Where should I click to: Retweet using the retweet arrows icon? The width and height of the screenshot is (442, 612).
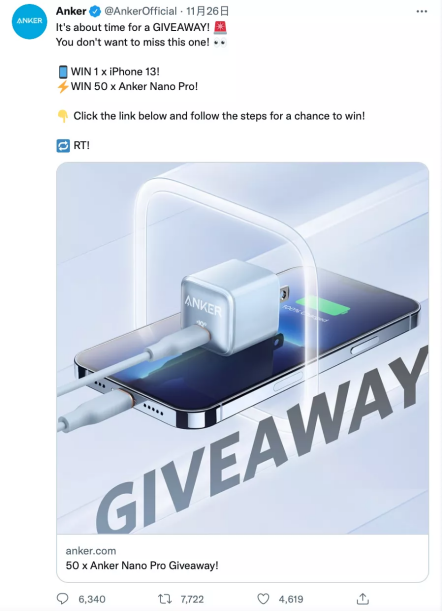tap(165, 599)
